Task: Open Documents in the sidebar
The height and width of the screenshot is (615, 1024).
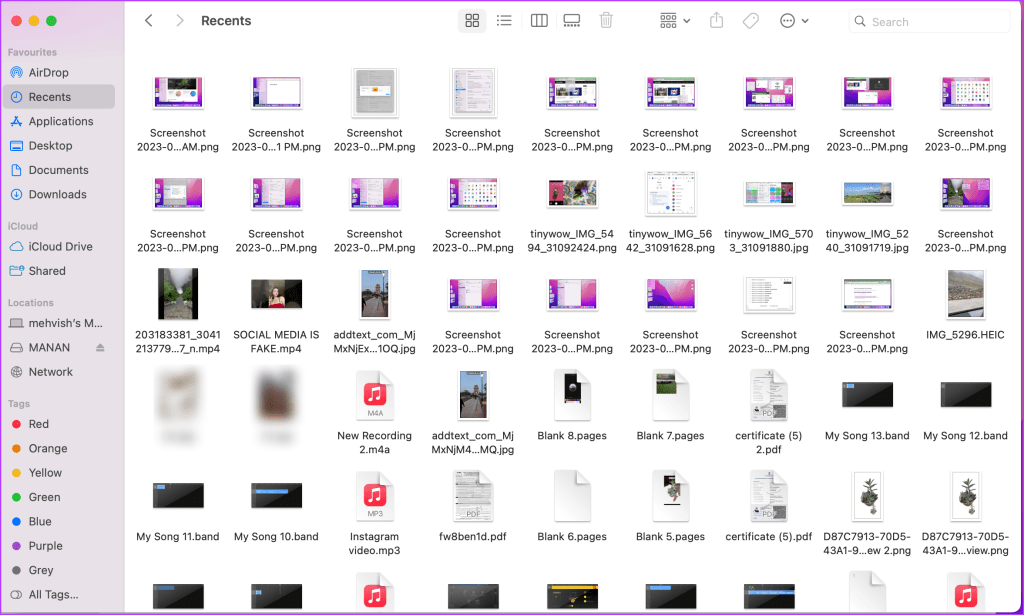Action: [x=59, y=170]
